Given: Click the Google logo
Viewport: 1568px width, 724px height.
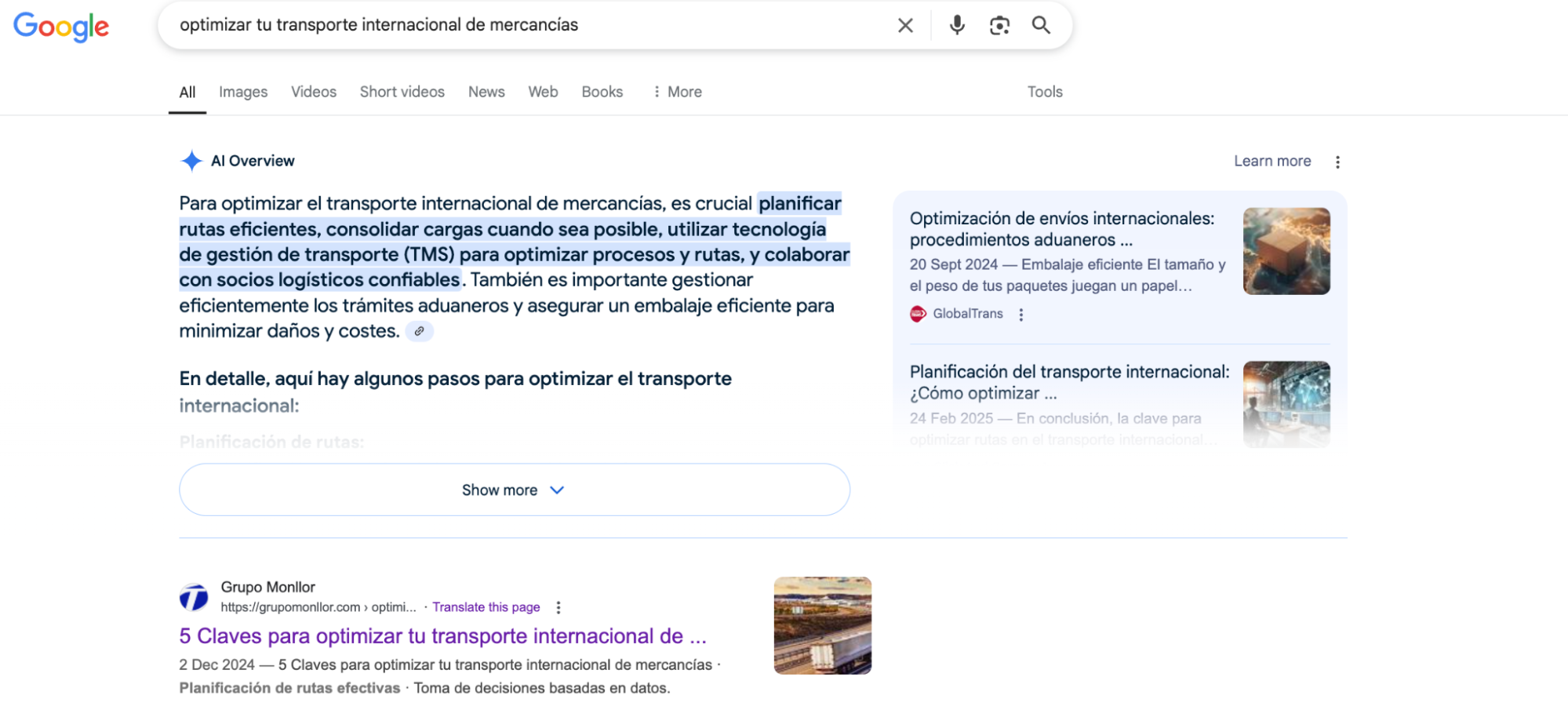Looking at the screenshot, I should [60, 27].
